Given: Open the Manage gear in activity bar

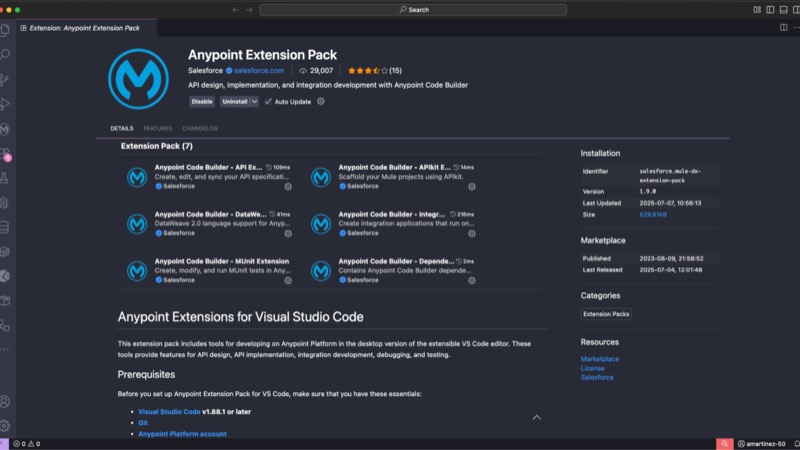Looking at the screenshot, I should (x=5, y=426).
